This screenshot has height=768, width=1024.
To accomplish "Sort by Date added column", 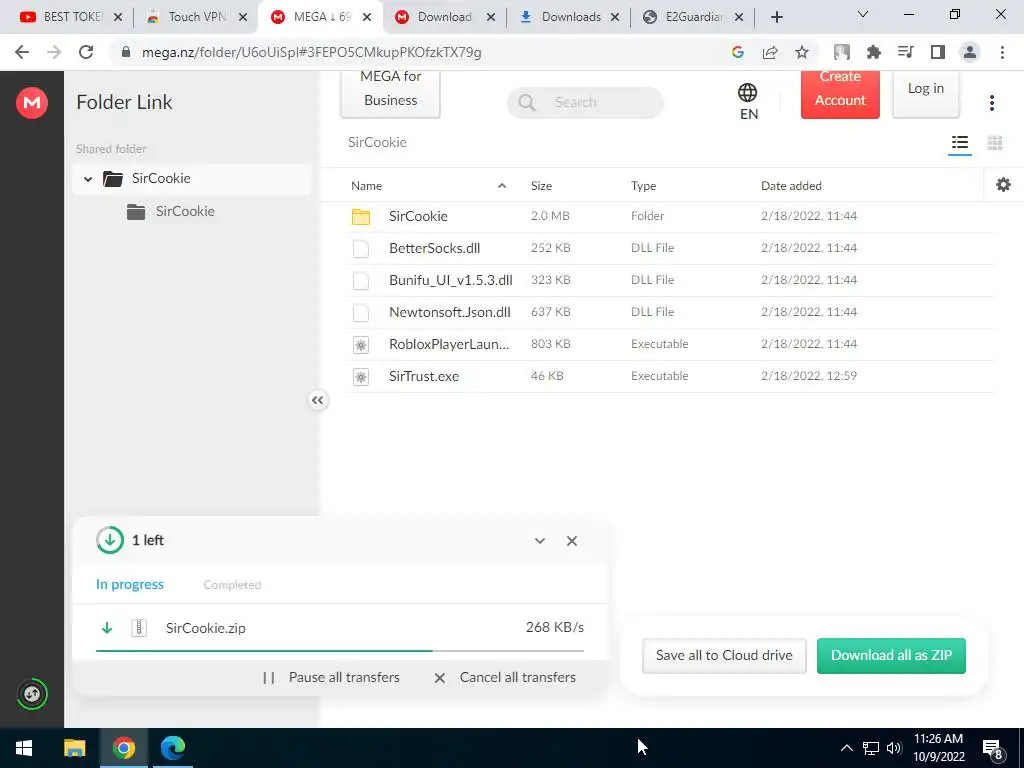I will point(791,186).
